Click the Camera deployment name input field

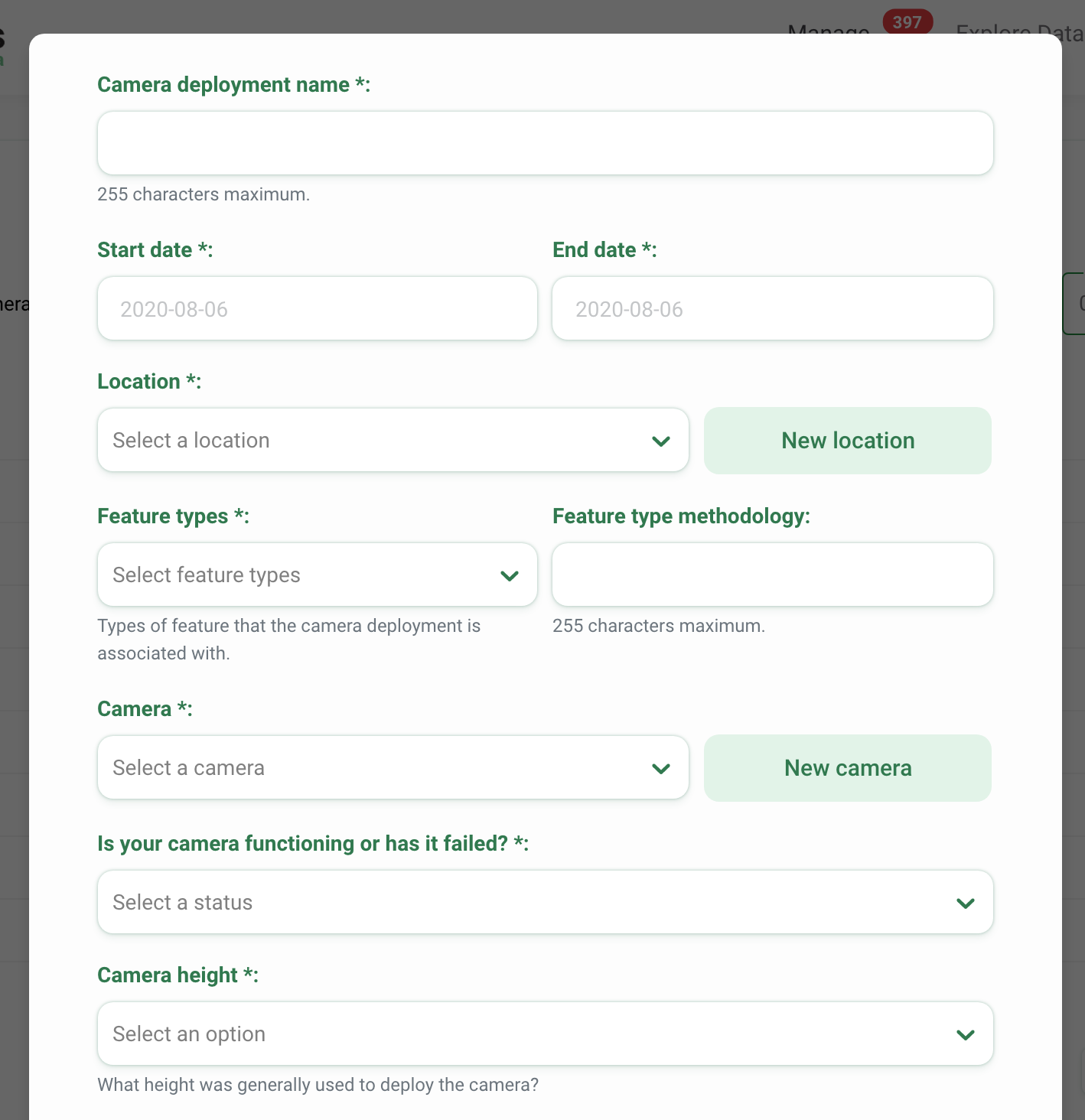point(545,143)
